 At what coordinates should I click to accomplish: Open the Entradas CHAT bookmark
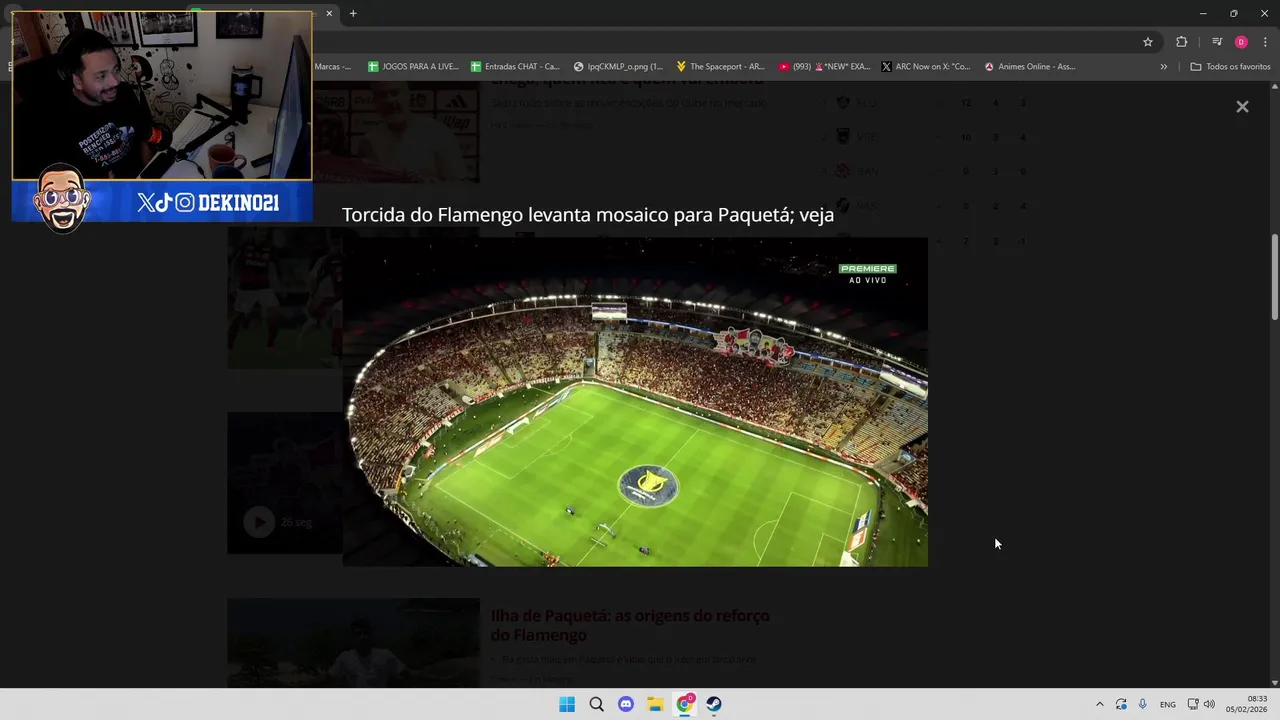(515, 66)
